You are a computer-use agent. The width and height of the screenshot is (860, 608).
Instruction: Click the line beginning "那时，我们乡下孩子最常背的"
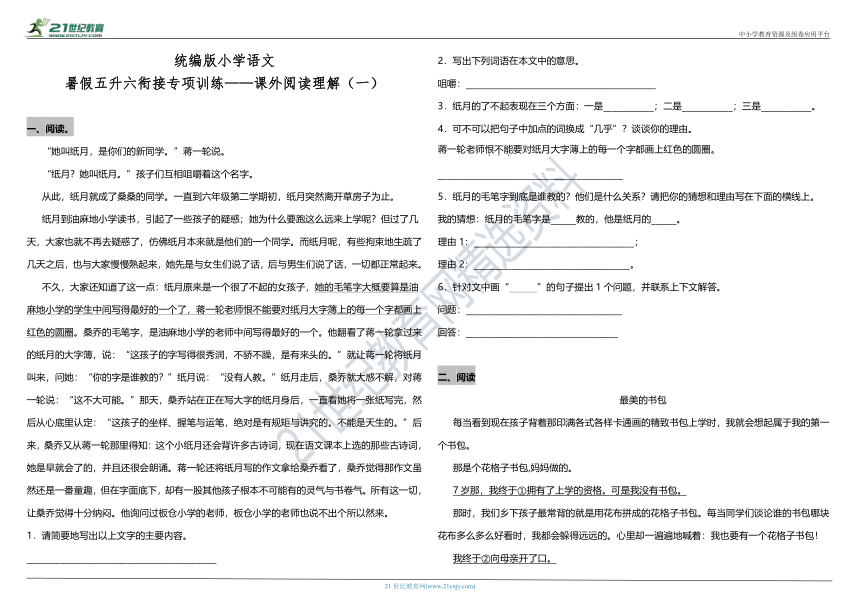[x=641, y=513]
